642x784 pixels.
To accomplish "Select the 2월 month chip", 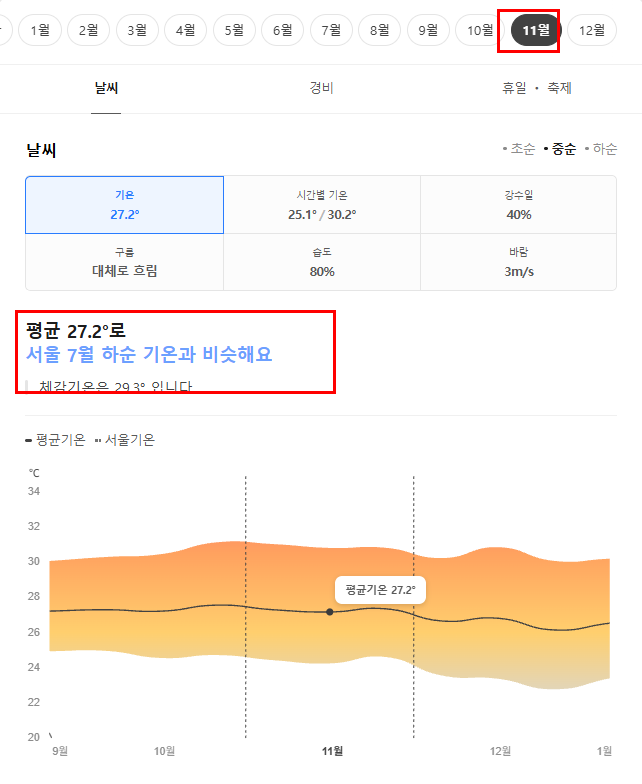I will [x=88, y=30].
